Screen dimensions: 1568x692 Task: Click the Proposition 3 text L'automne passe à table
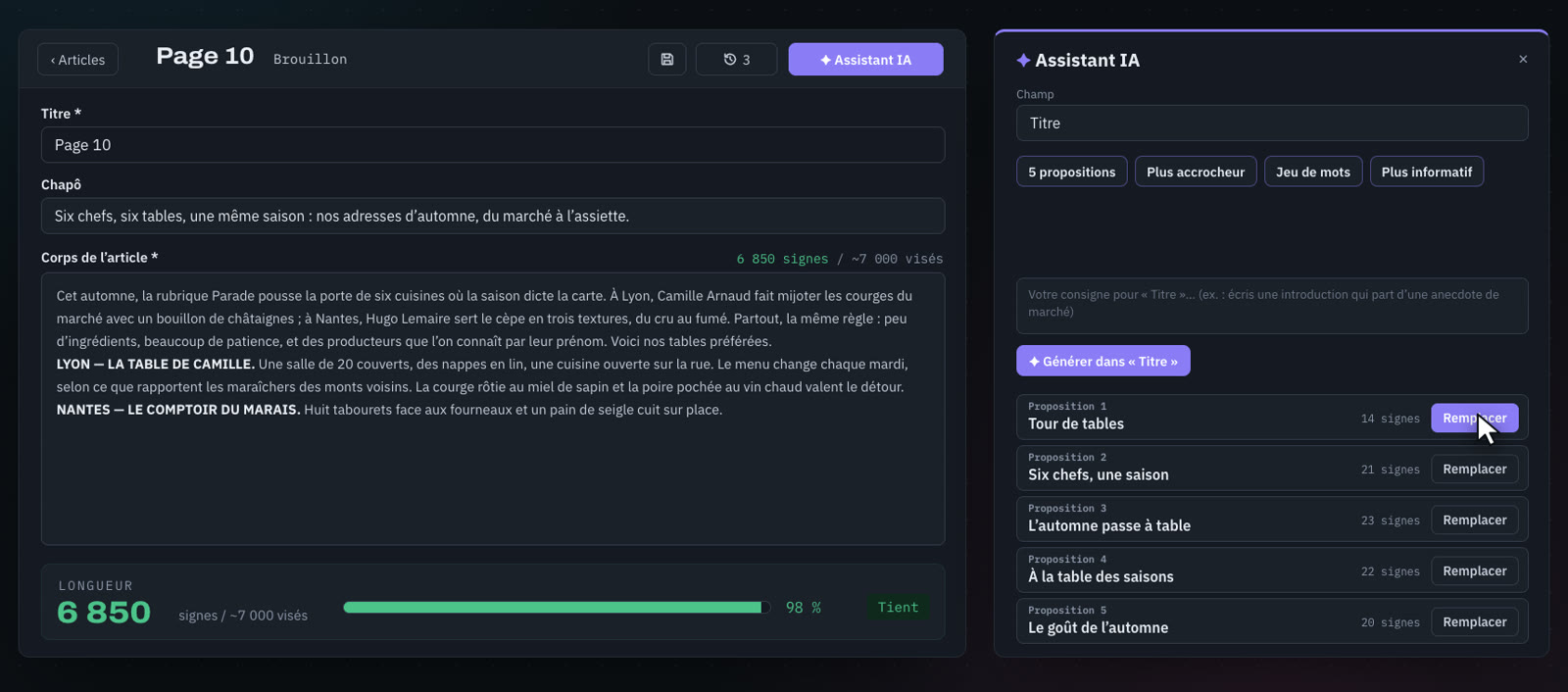click(x=1108, y=525)
